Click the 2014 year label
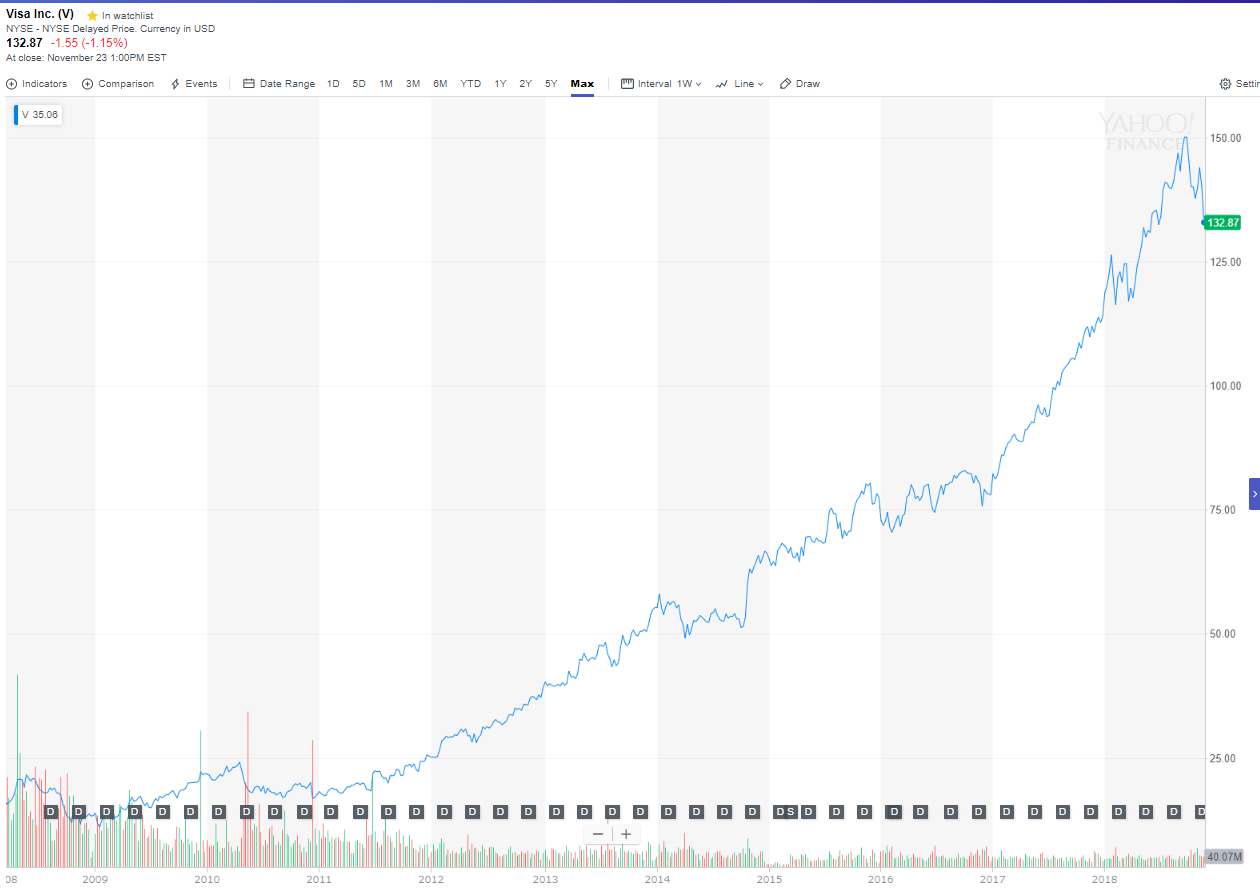Viewport: 1260px width, 893px height. point(657,880)
